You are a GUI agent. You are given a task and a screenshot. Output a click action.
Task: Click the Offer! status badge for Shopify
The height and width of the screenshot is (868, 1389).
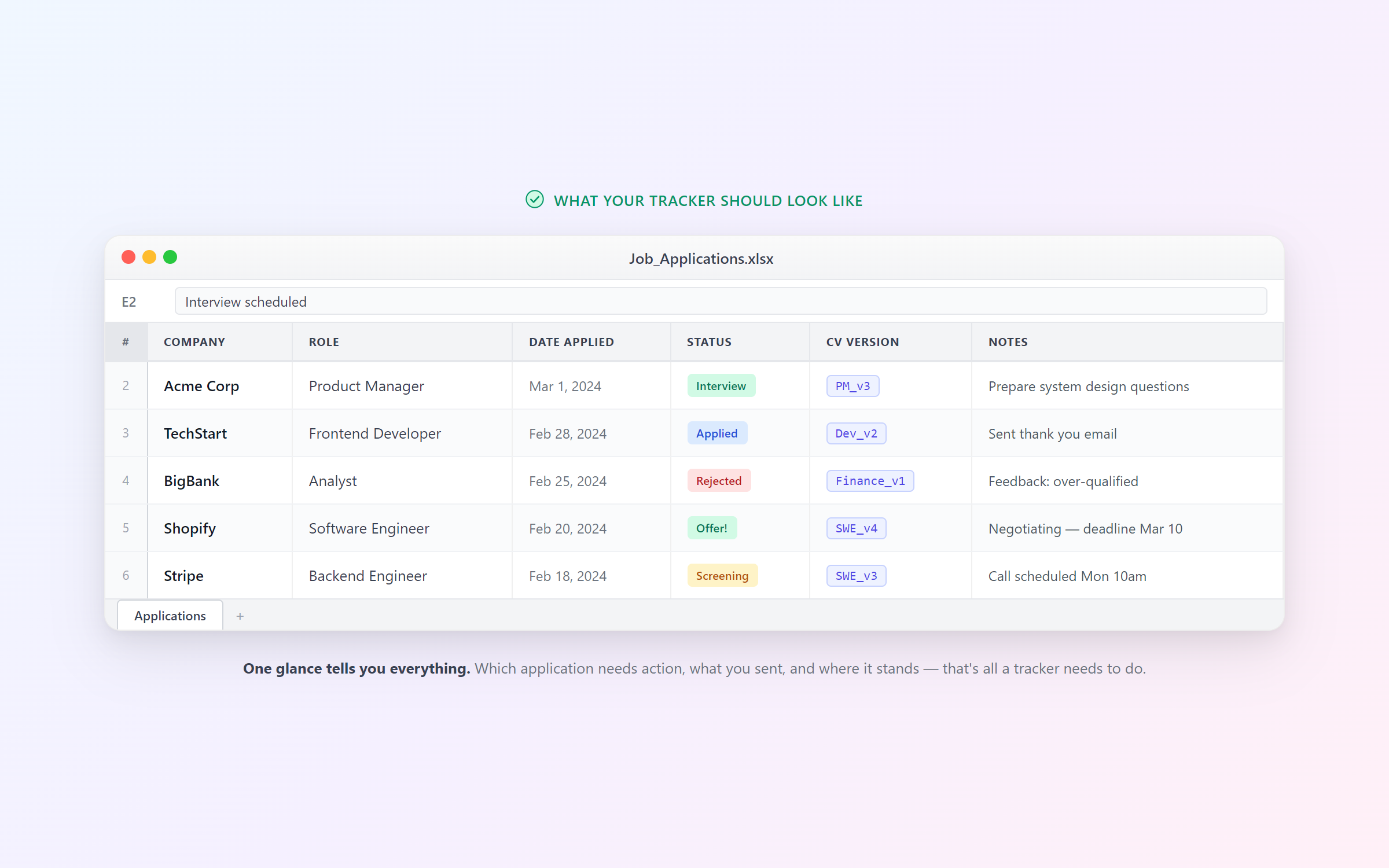712,528
